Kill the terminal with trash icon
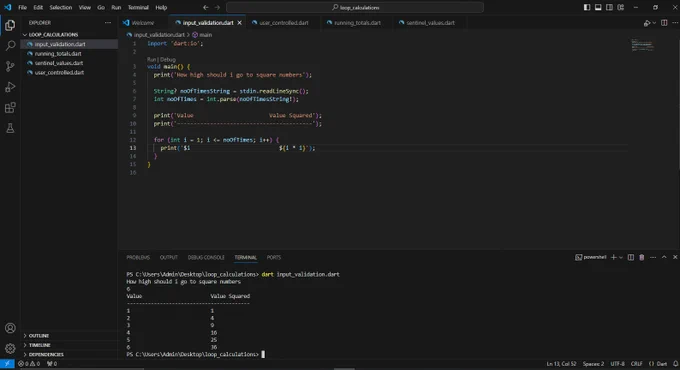This screenshot has height=370, width=680. coord(641,257)
